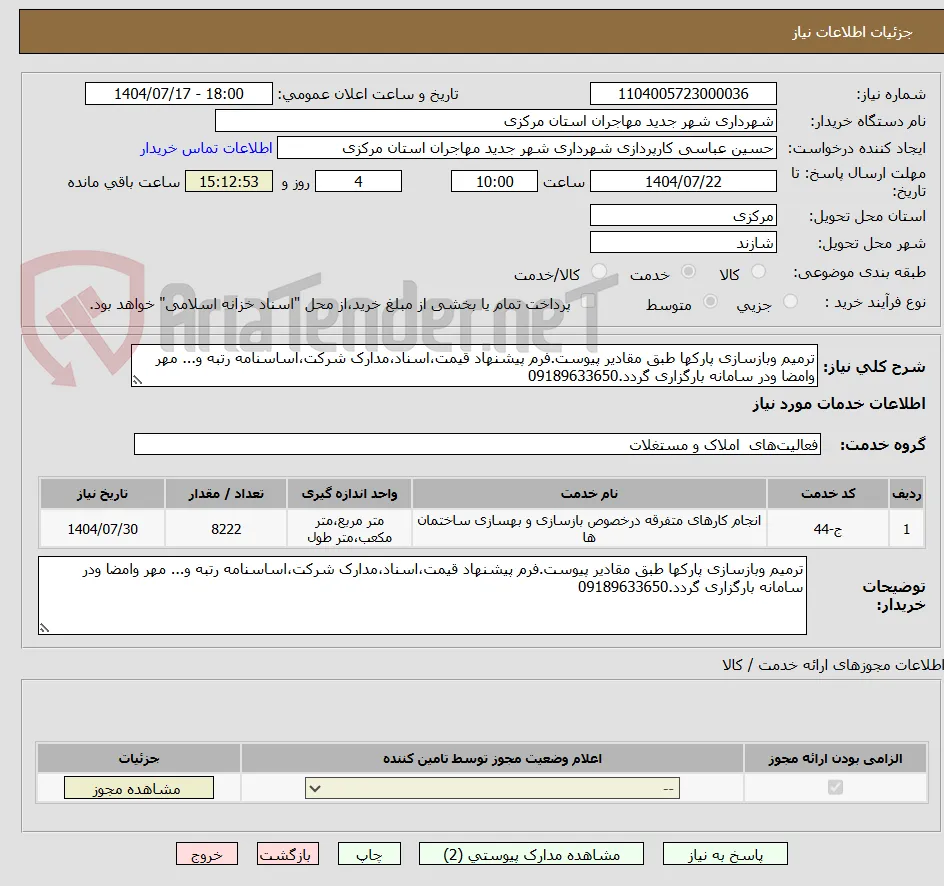Click the جزئیات column header in permits table
This screenshot has height=886, width=944.
pos(139,758)
